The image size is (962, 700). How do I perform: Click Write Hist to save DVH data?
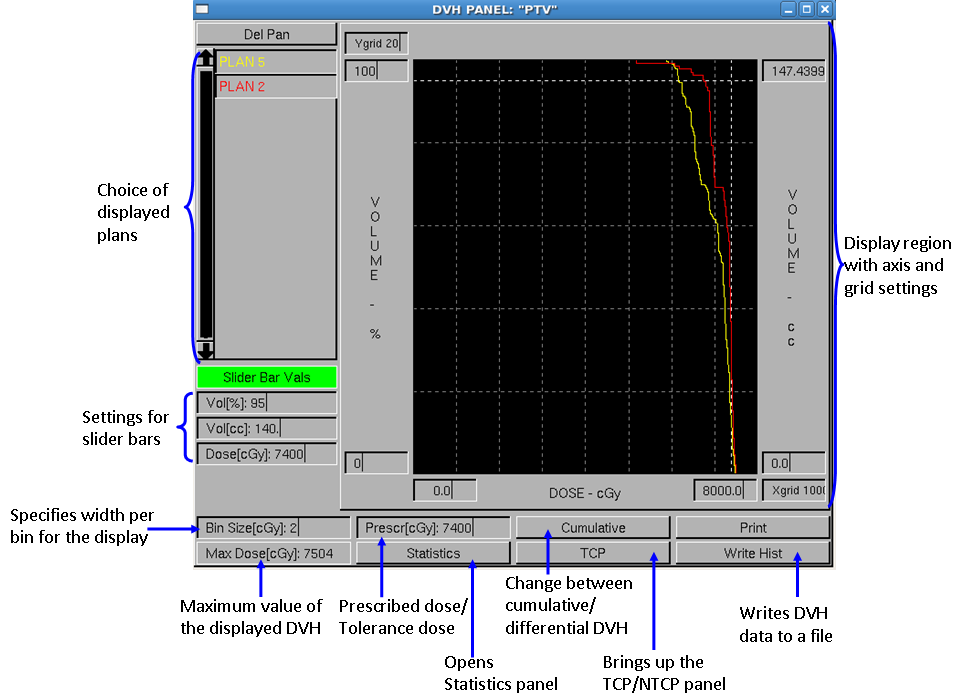[753, 553]
